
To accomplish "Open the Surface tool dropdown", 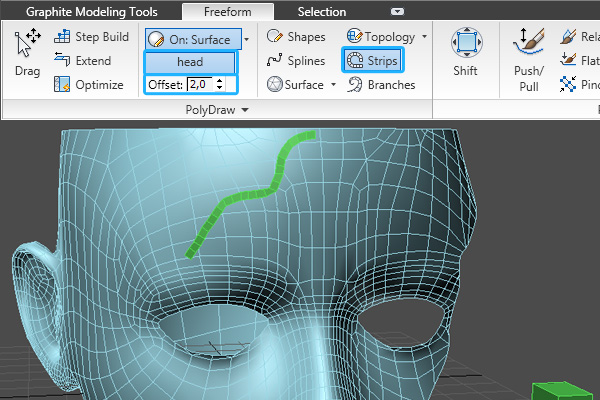I will pos(333,85).
